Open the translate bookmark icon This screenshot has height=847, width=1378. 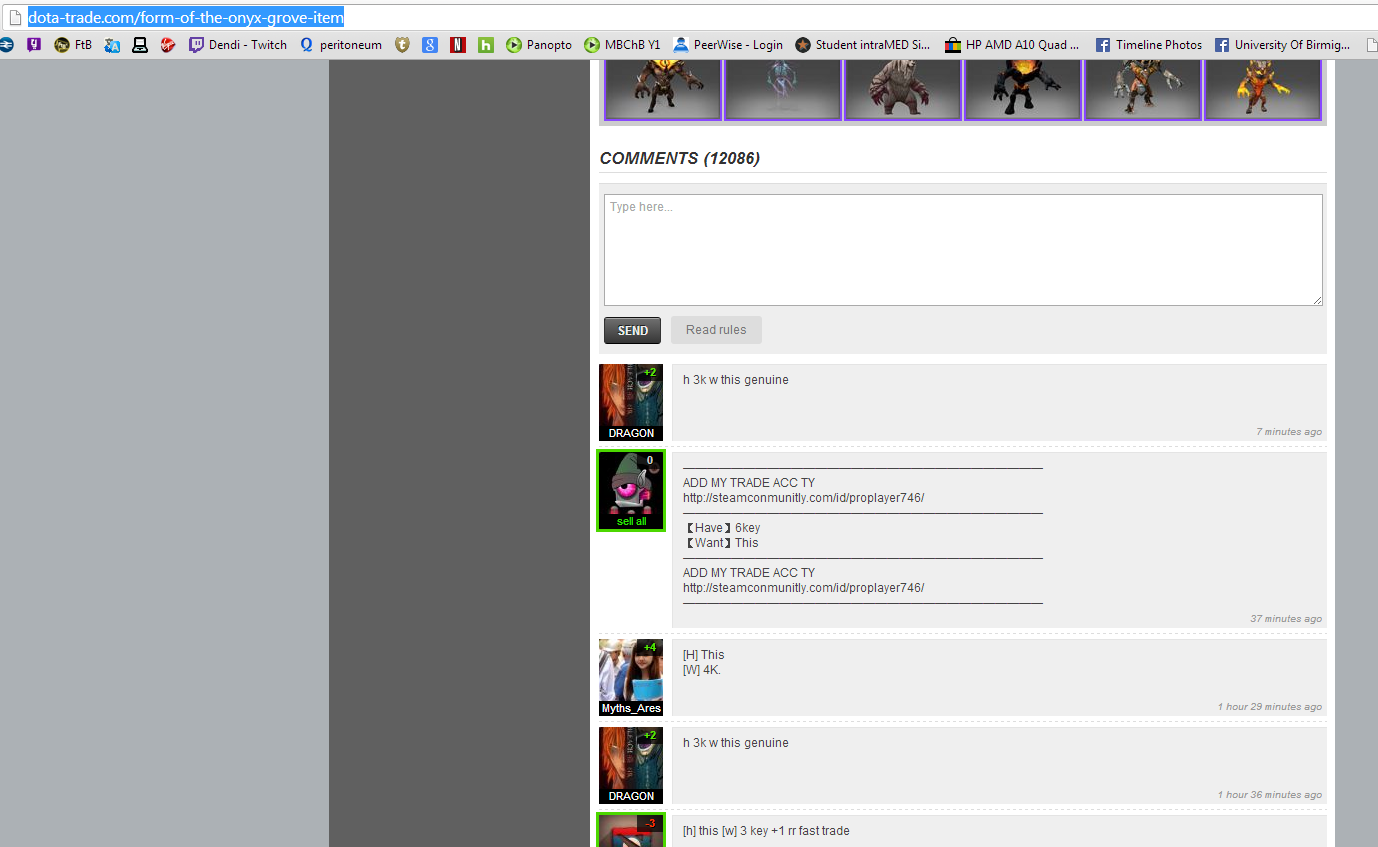coord(113,45)
